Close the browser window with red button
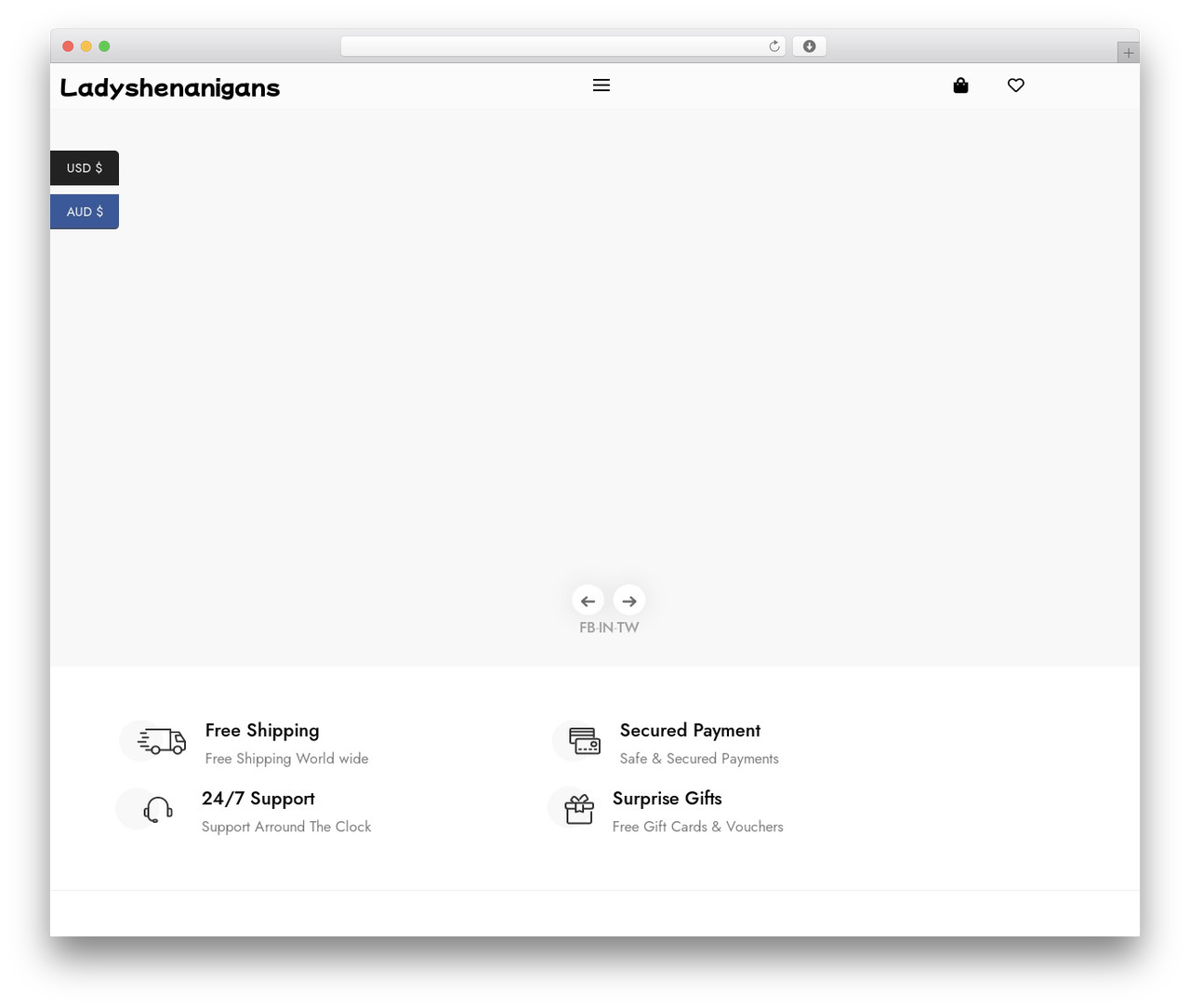The image size is (1190, 1008). pyautogui.click(x=68, y=46)
